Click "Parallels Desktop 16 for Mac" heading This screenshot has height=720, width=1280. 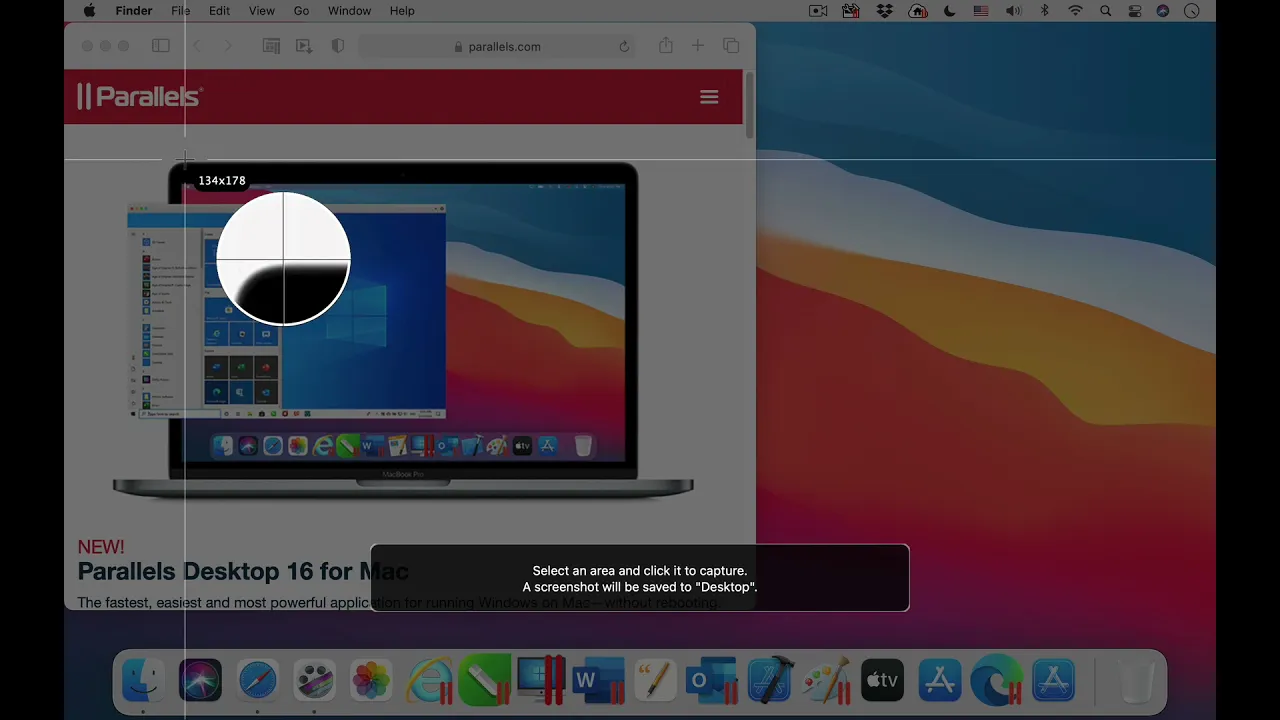pyautogui.click(x=243, y=572)
